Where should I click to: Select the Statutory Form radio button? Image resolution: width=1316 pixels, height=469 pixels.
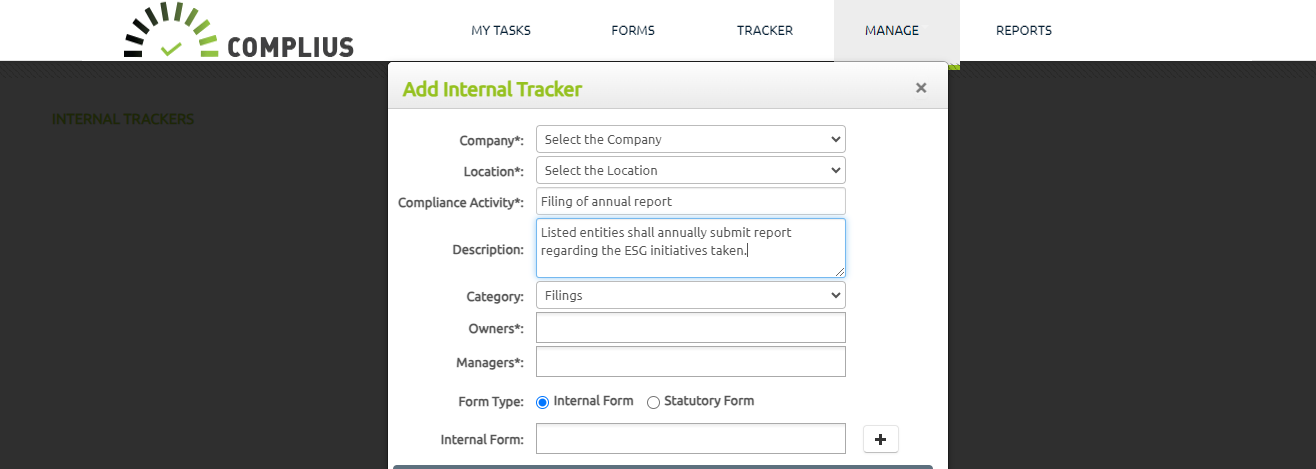[654, 402]
